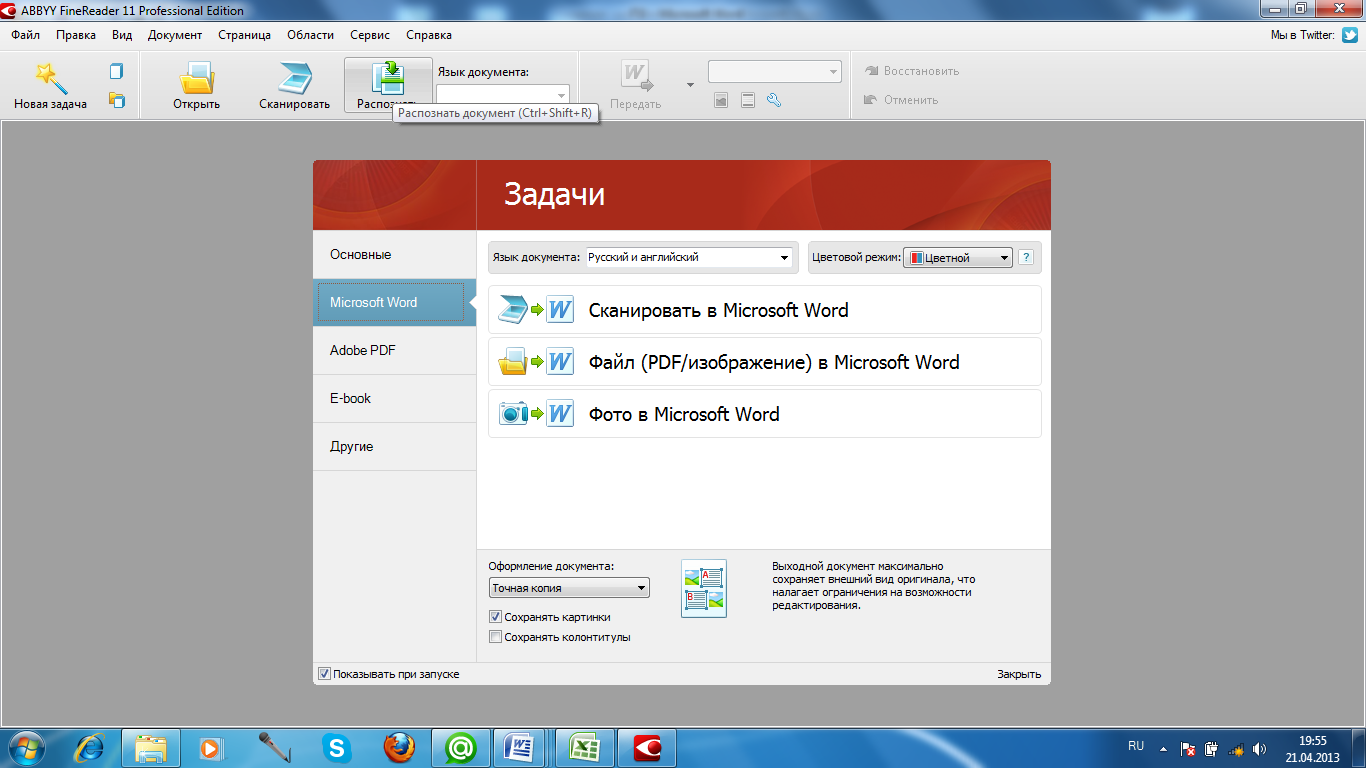Open Windows Explorer folder on taskbar

(x=151, y=748)
